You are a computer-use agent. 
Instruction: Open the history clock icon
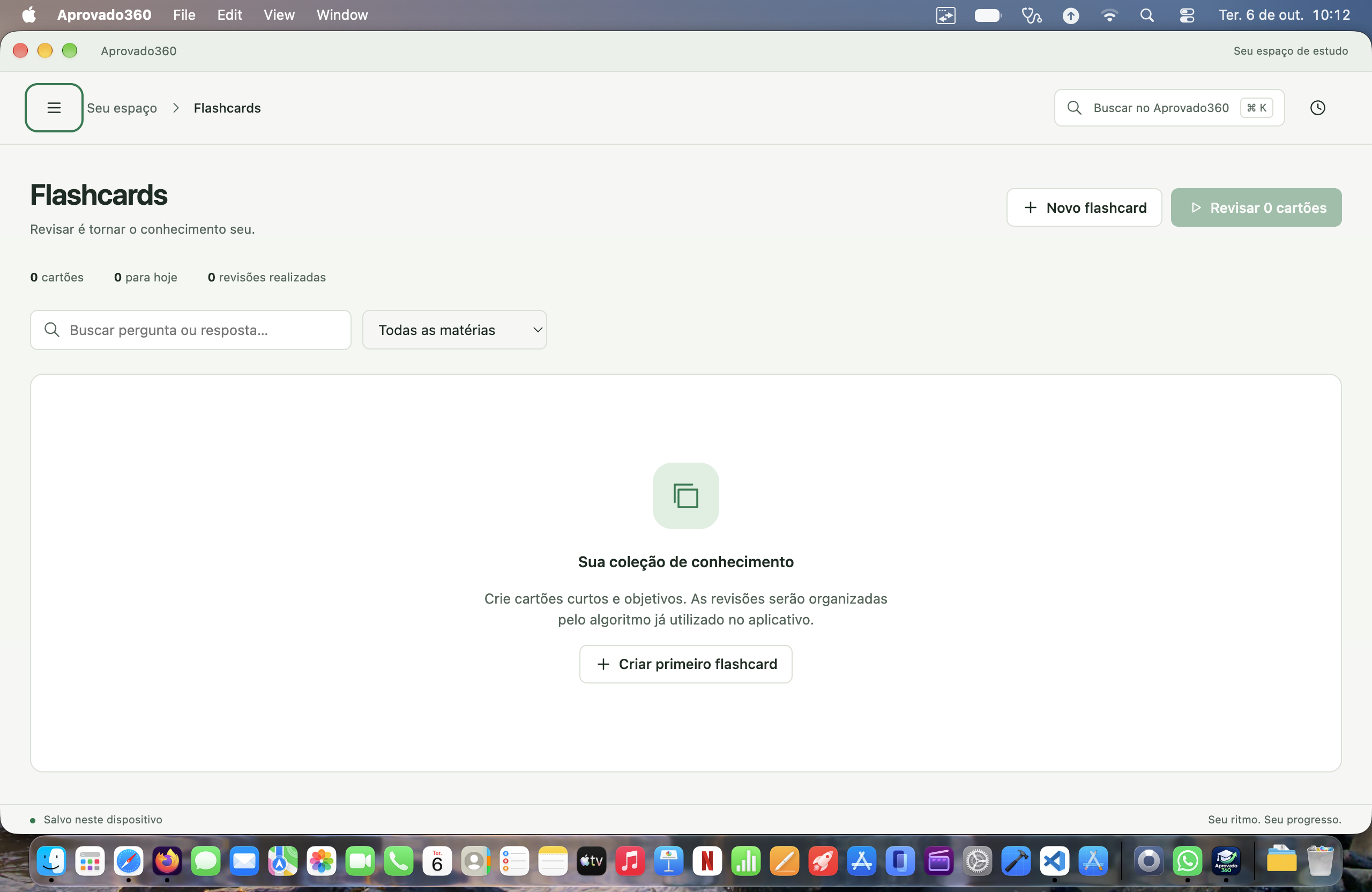1317,108
